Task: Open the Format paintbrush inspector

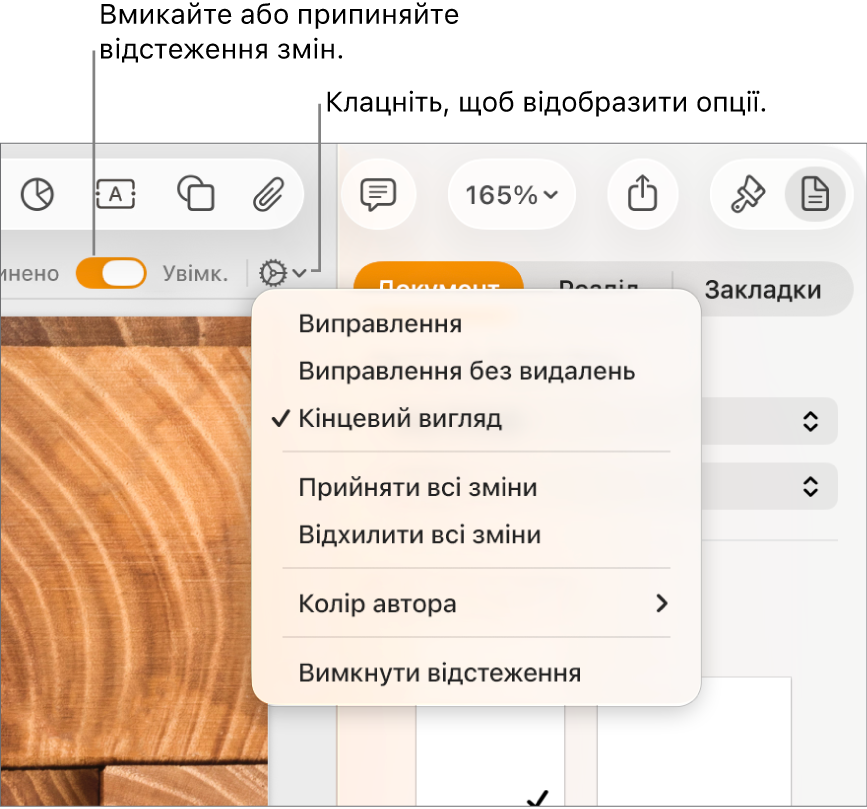Action: tap(748, 194)
